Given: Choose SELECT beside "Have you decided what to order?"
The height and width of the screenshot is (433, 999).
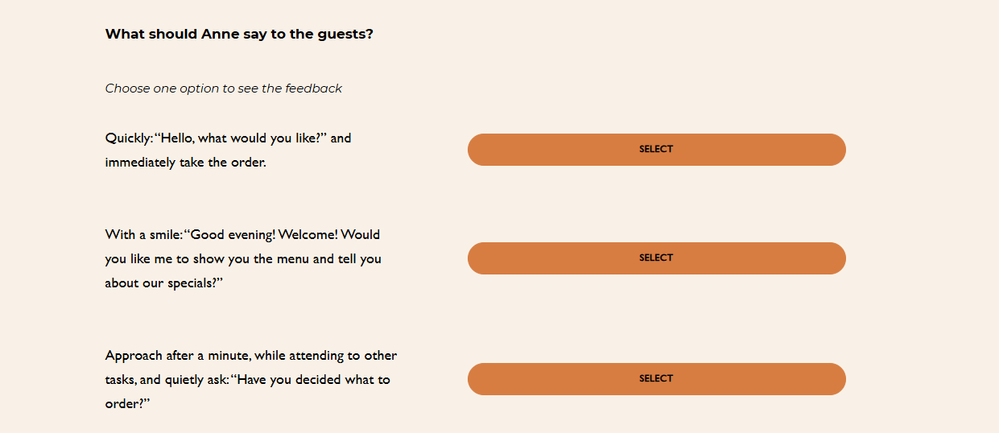Looking at the screenshot, I should [656, 379].
